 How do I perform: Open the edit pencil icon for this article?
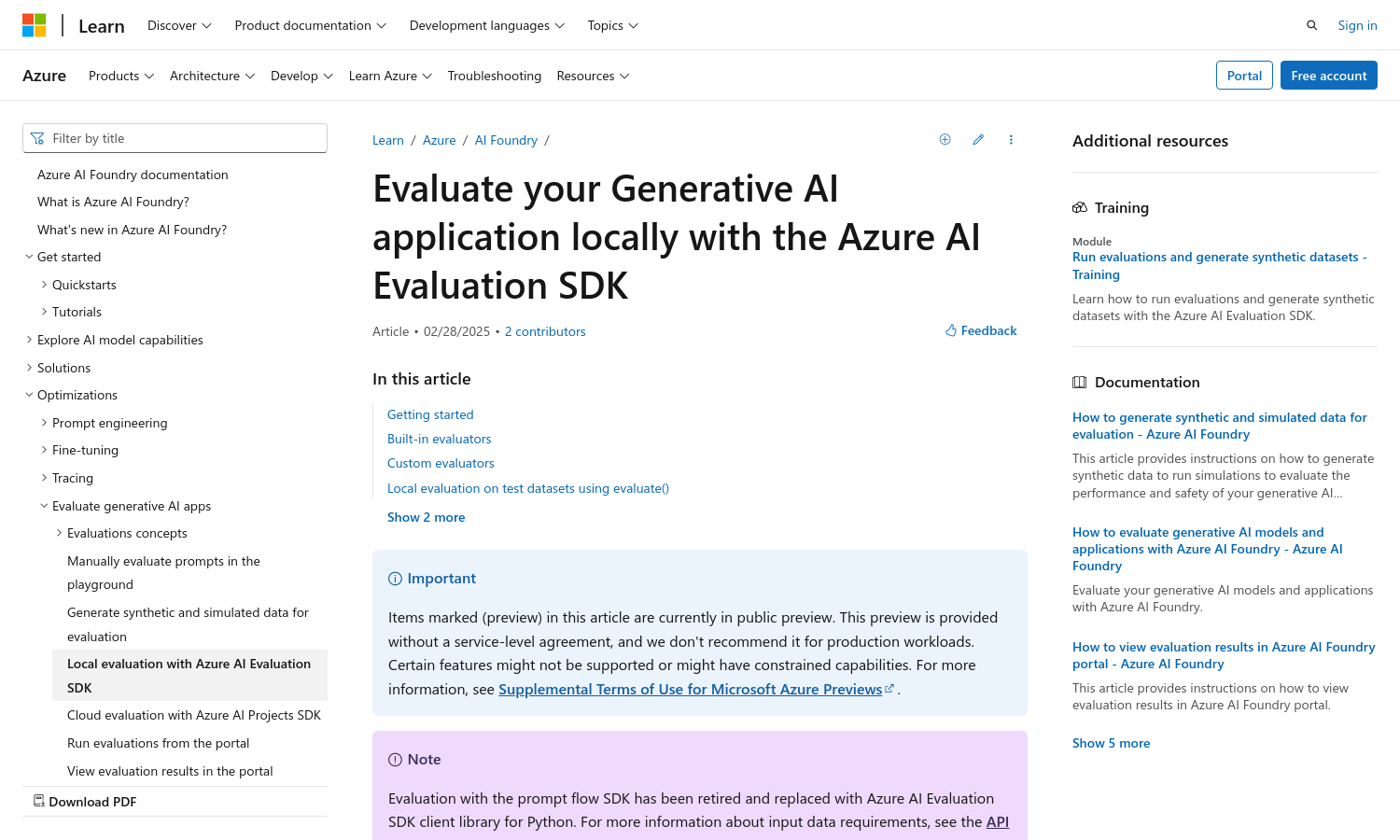coord(977,139)
